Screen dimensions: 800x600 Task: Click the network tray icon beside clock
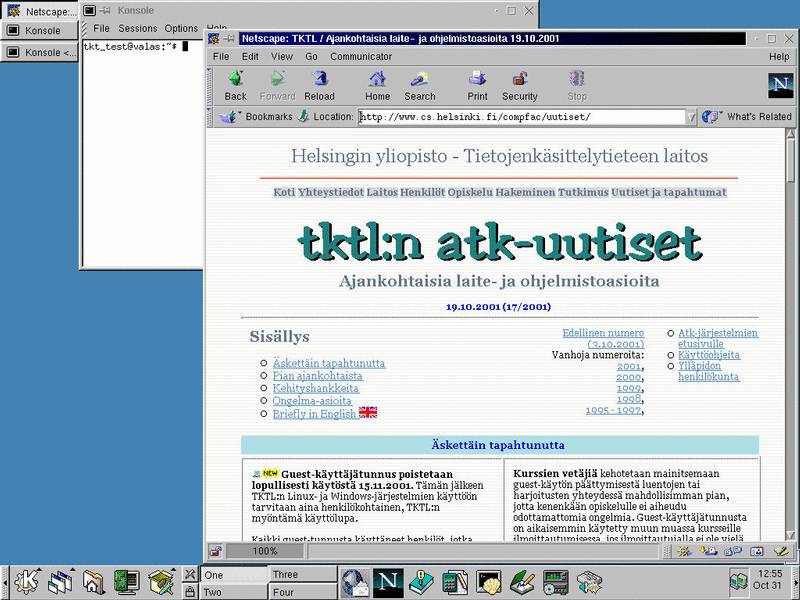click(738, 582)
